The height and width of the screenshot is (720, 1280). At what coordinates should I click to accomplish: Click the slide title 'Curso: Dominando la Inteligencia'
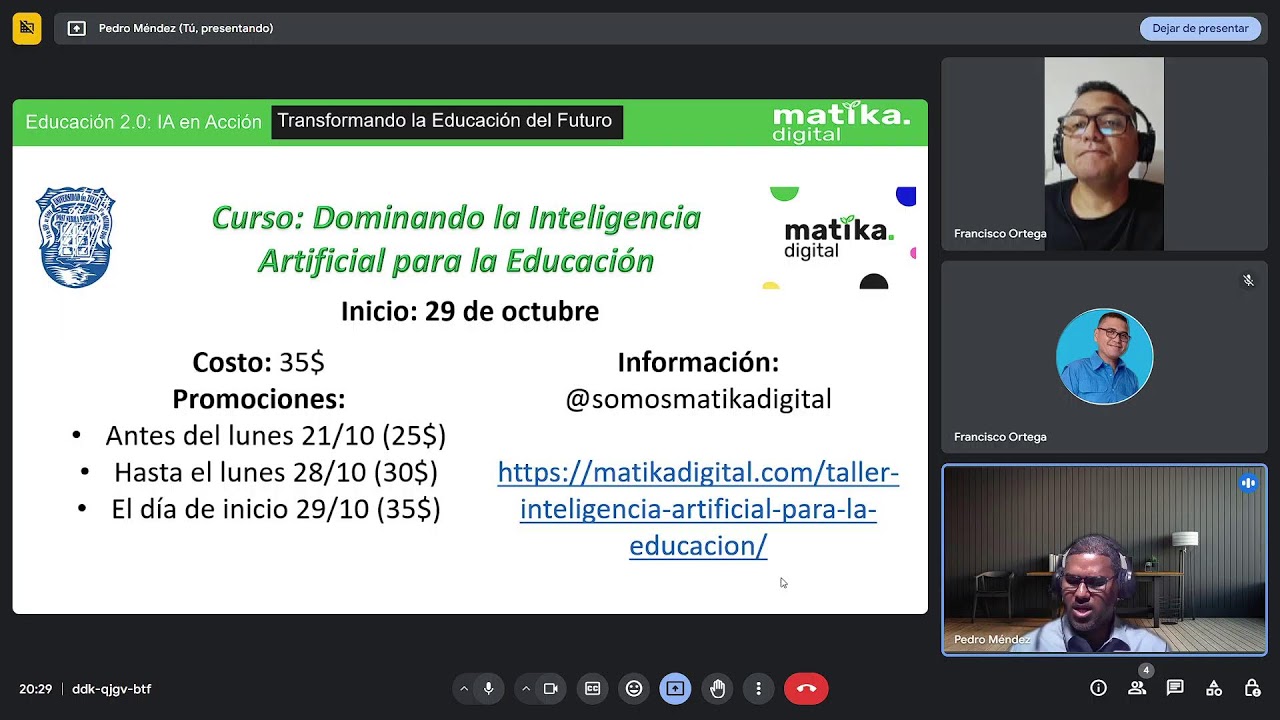[456, 217]
